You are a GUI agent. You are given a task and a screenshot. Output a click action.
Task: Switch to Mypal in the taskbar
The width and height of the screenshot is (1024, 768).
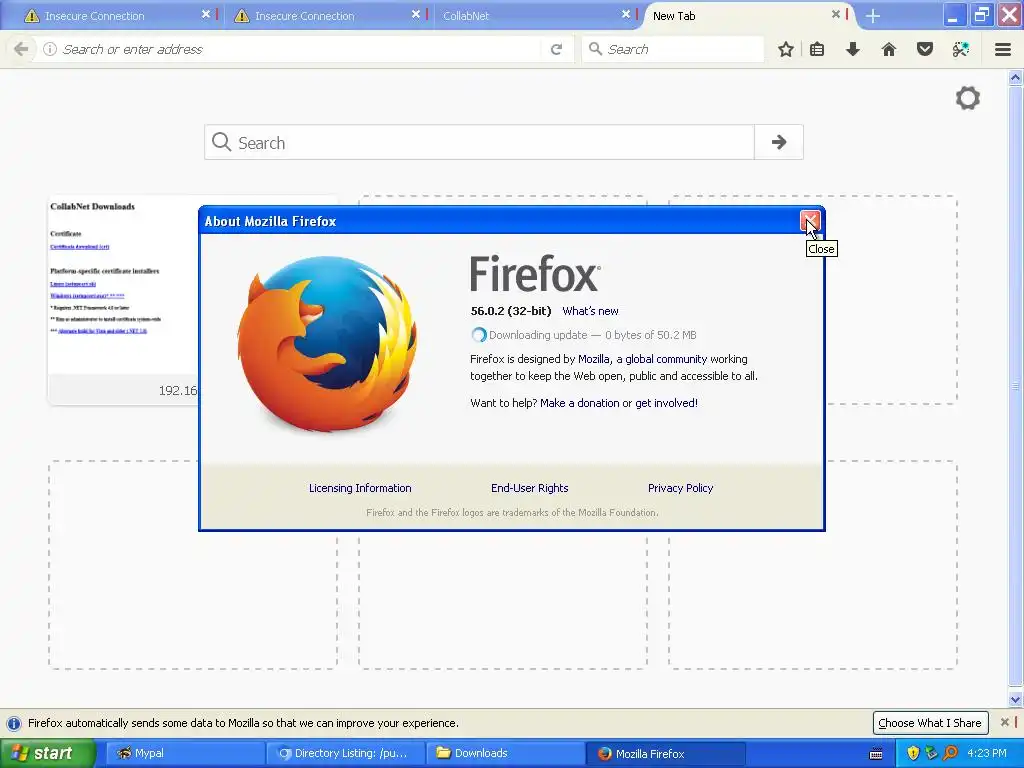click(183, 753)
